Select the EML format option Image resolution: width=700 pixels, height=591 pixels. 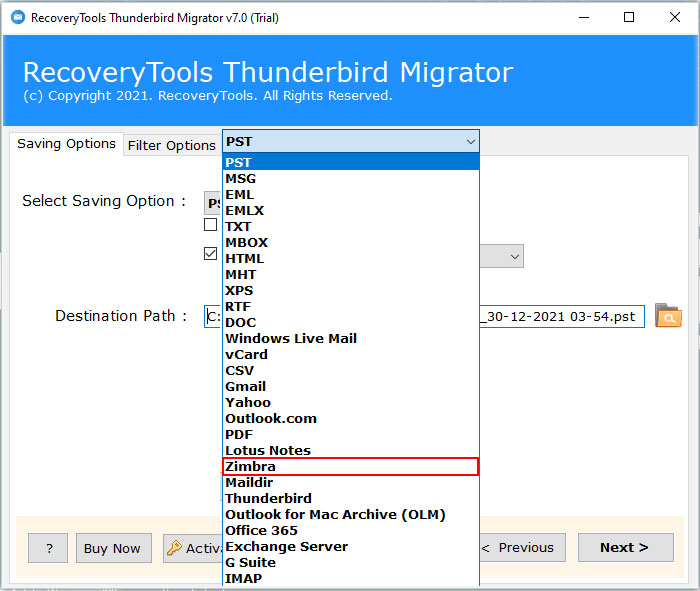(350, 195)
